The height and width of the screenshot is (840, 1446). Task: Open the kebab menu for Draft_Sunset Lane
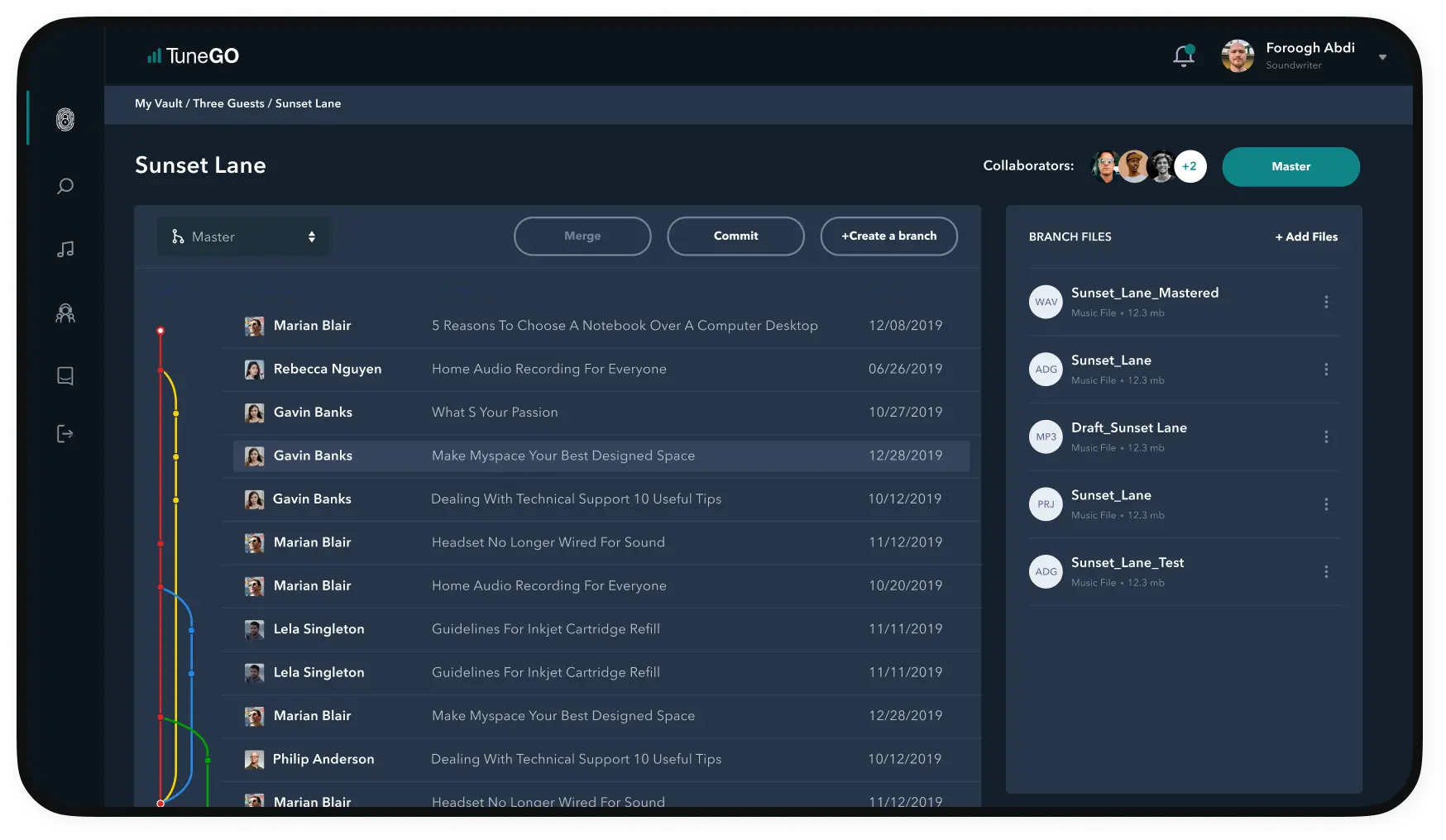tap(1327, 437)
